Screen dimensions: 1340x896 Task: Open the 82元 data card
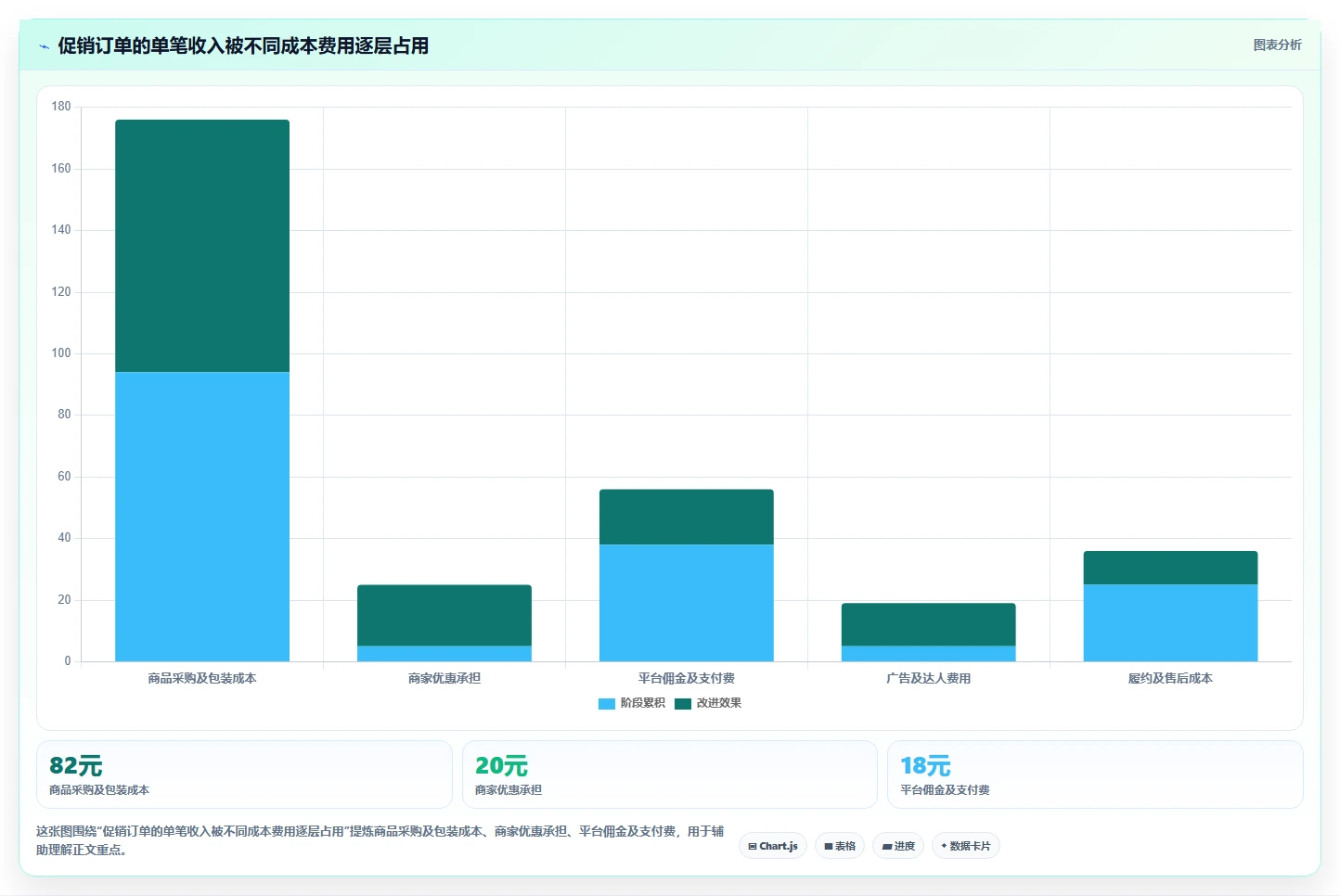244,774
